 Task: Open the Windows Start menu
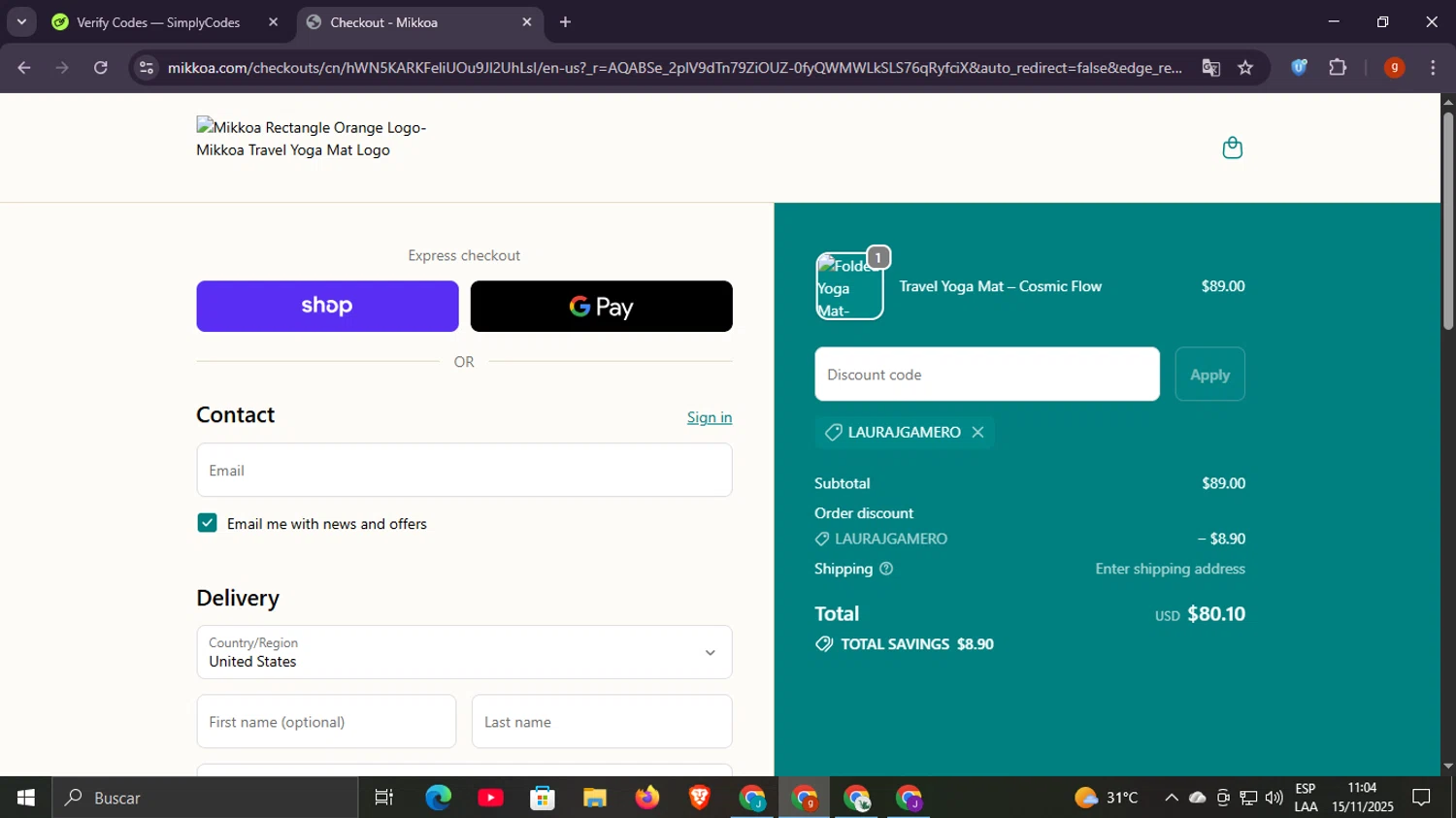point(26,798)
